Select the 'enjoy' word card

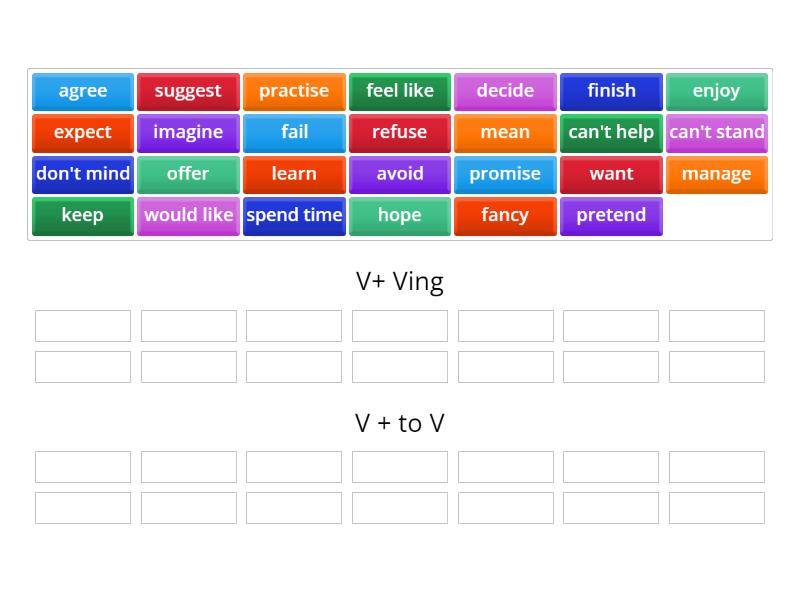tap(717, 91)
